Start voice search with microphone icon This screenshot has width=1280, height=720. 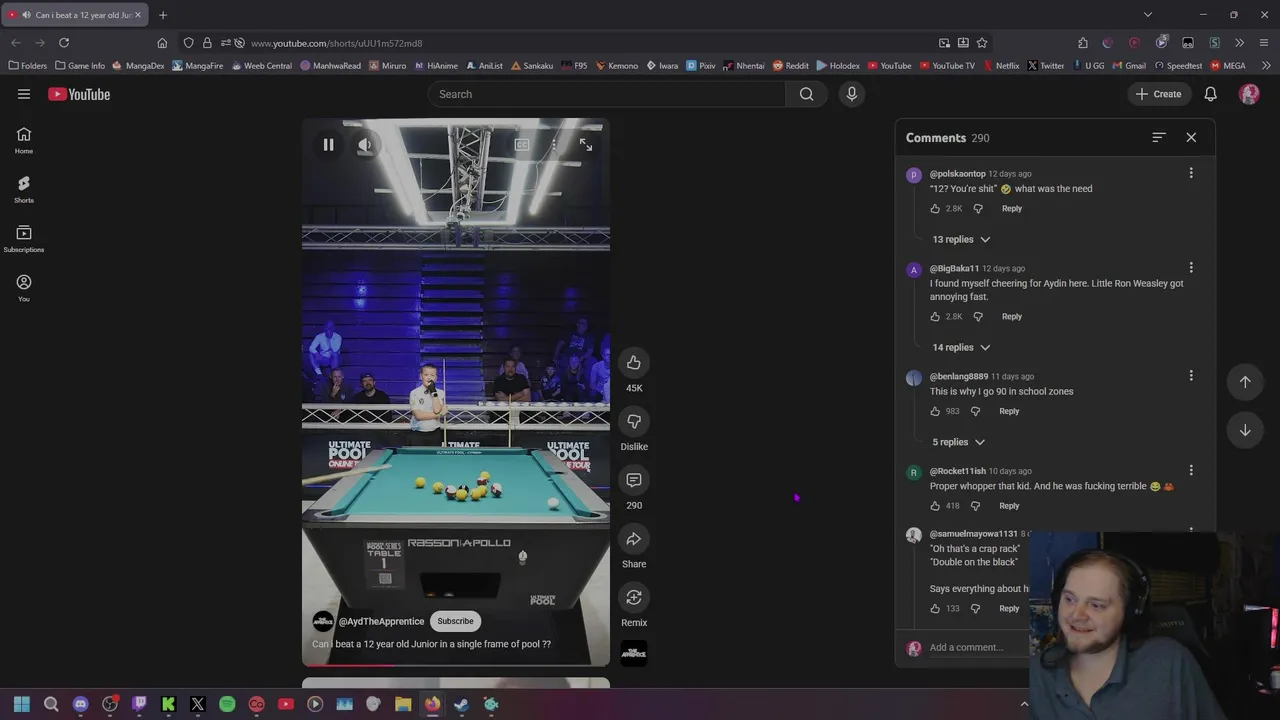click(x=852, y=94)
